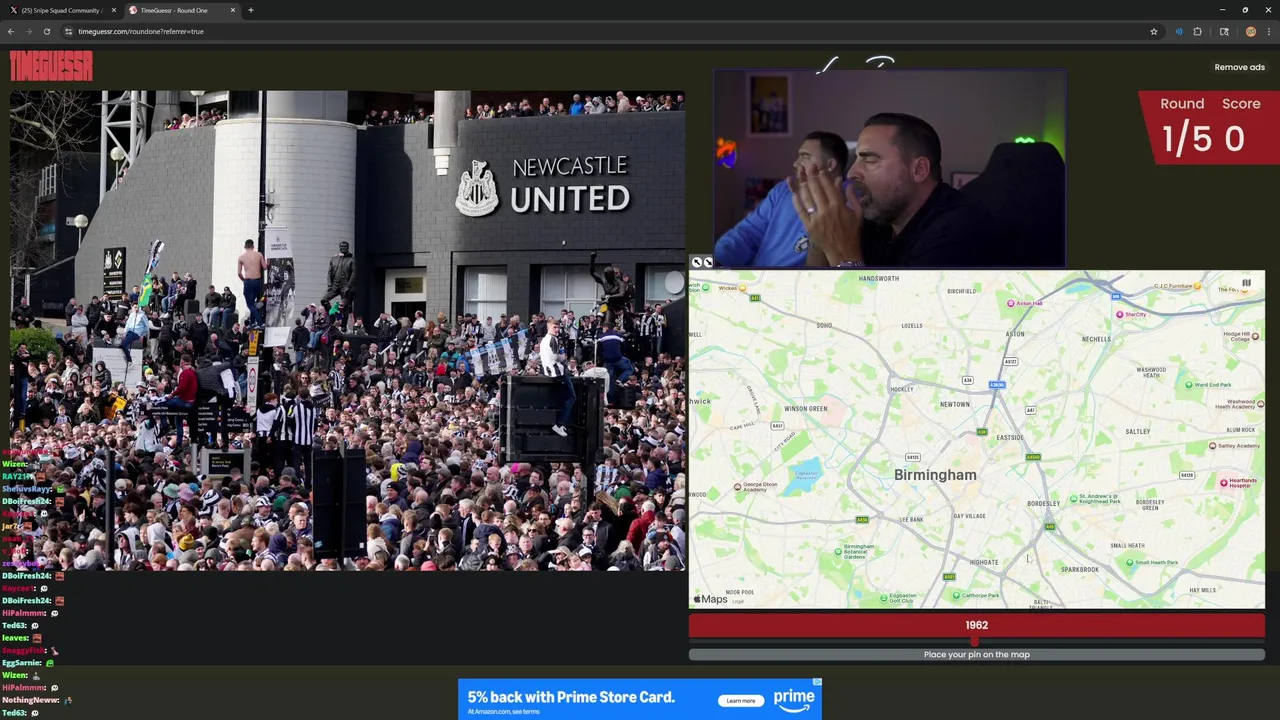Open the browser extensions puzzle icon
The height and width of the screenshot is (720, 1280).
(x=1197, y=31)
